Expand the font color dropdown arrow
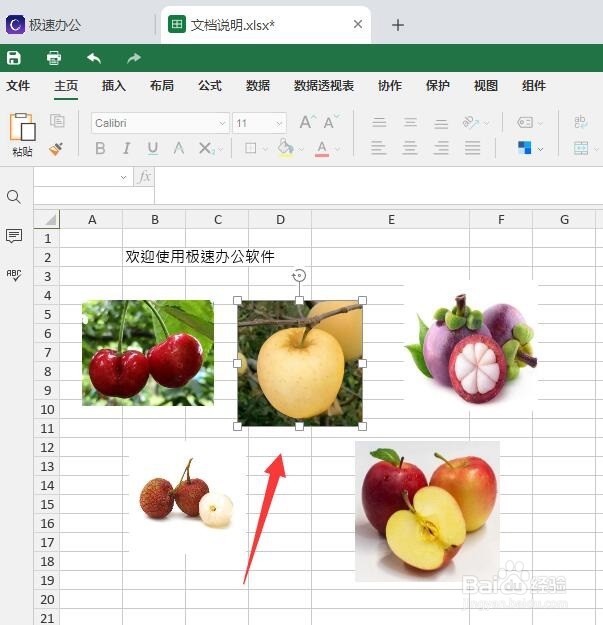603x625 pixels. pyautogui.click(x=337, y=149)
